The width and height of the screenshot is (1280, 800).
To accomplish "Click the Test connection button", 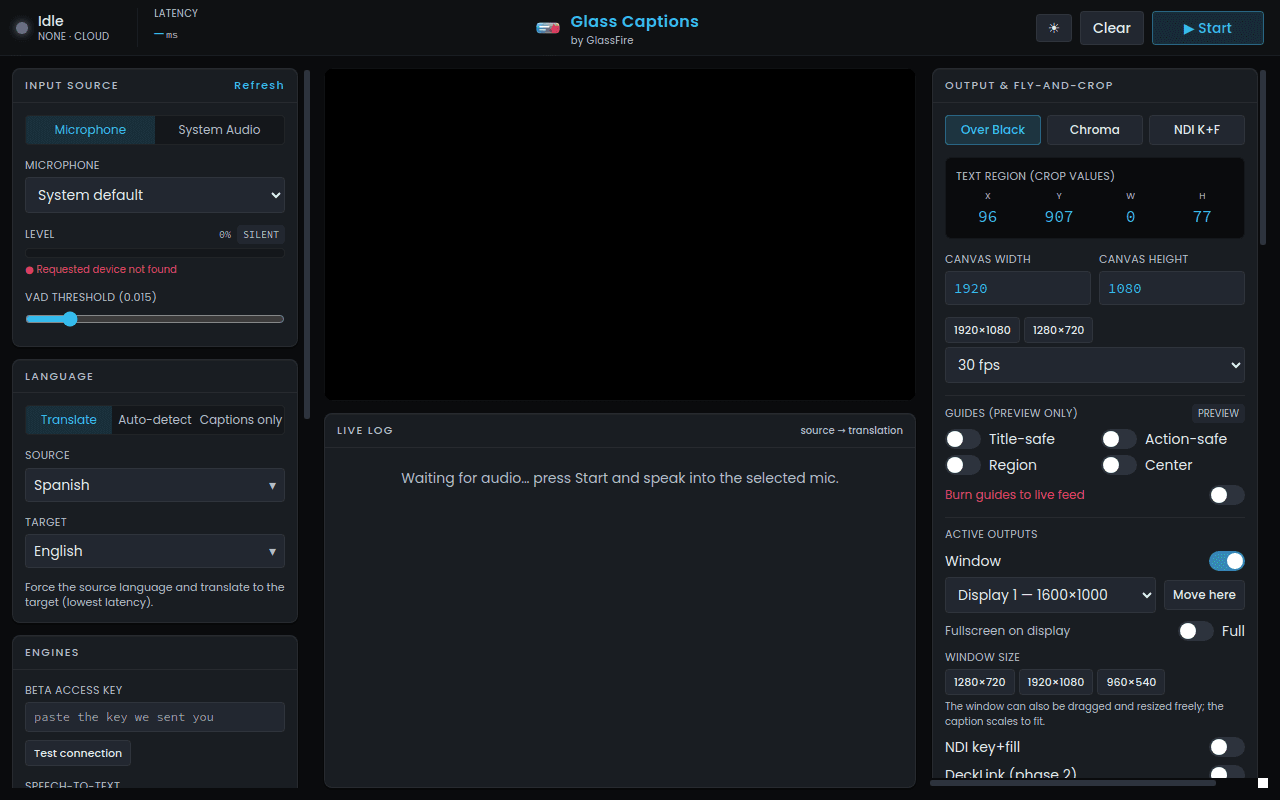I will (x=78, y=753).
